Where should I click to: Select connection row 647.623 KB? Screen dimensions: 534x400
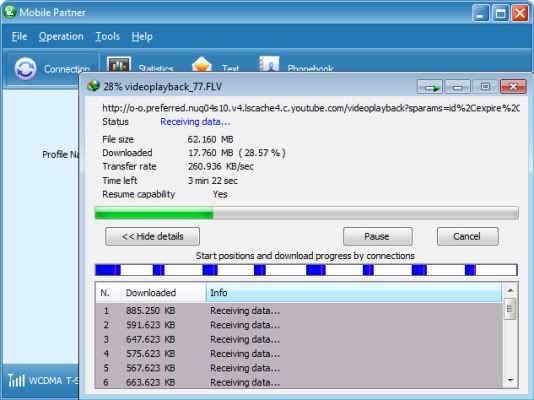pyautogui.click(x=299, y=339)
